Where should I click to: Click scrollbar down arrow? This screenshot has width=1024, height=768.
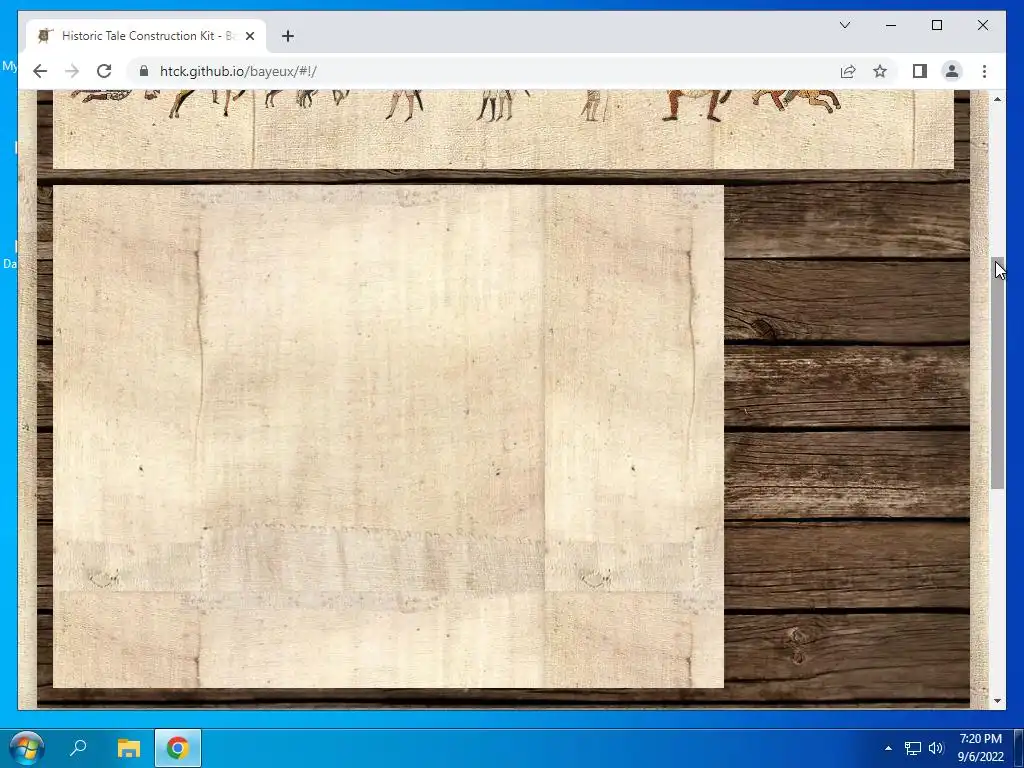click(997, 701)
